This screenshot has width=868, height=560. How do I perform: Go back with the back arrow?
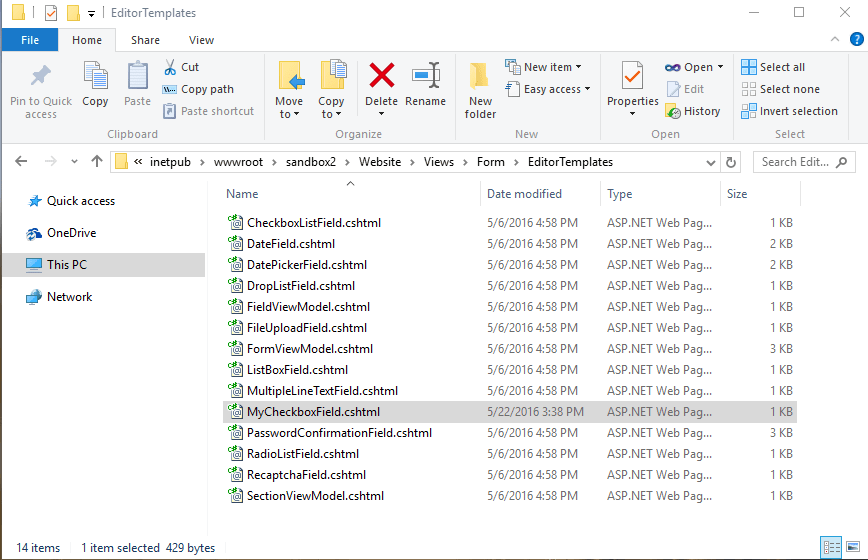pos(21,161)
